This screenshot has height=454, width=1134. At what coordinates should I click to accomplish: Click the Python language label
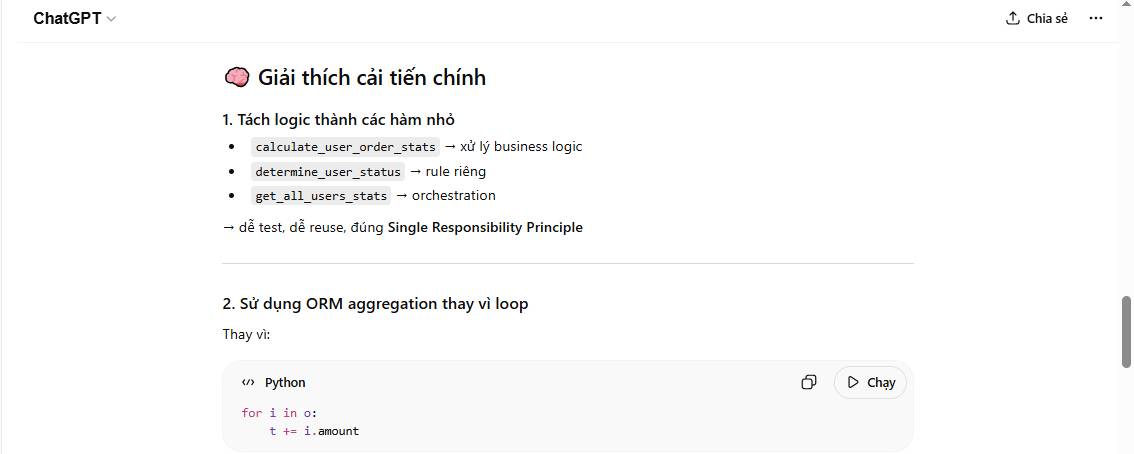(285, 383)
